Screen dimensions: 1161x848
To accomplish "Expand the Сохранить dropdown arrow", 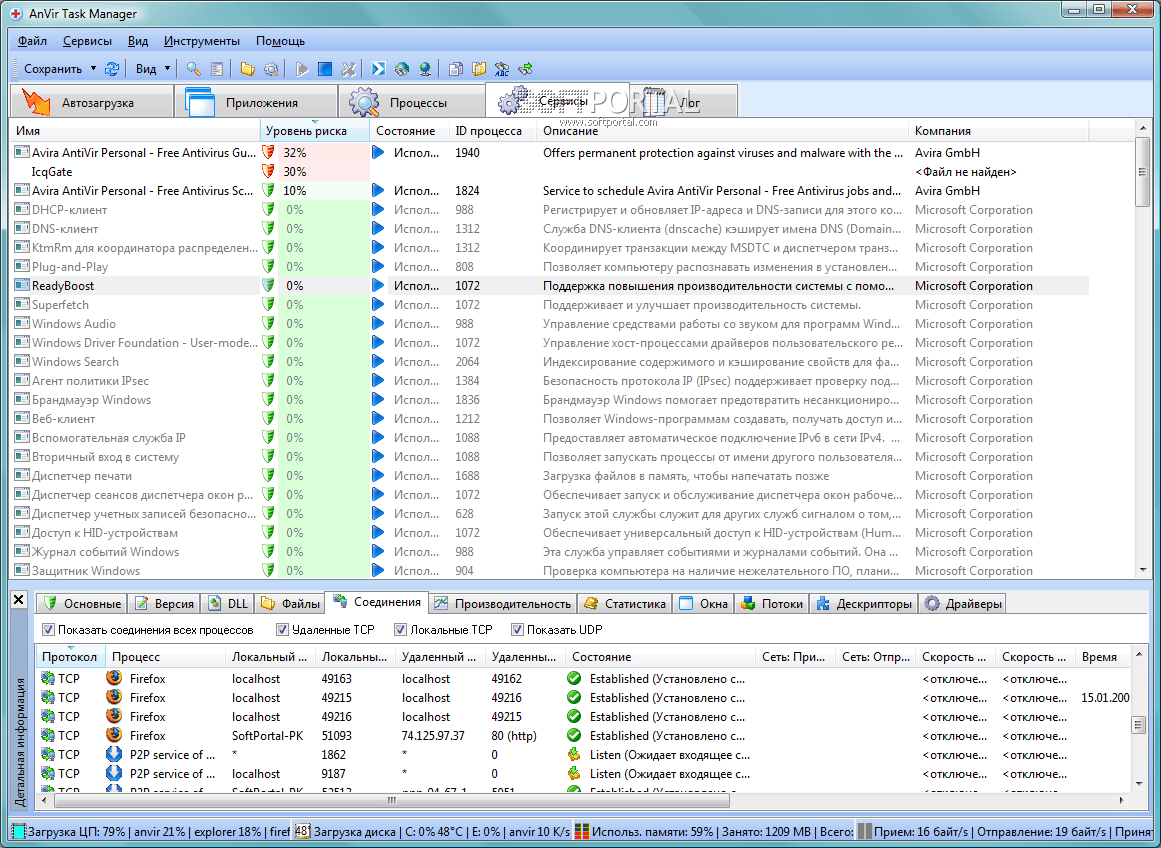I will pos(93,69).
